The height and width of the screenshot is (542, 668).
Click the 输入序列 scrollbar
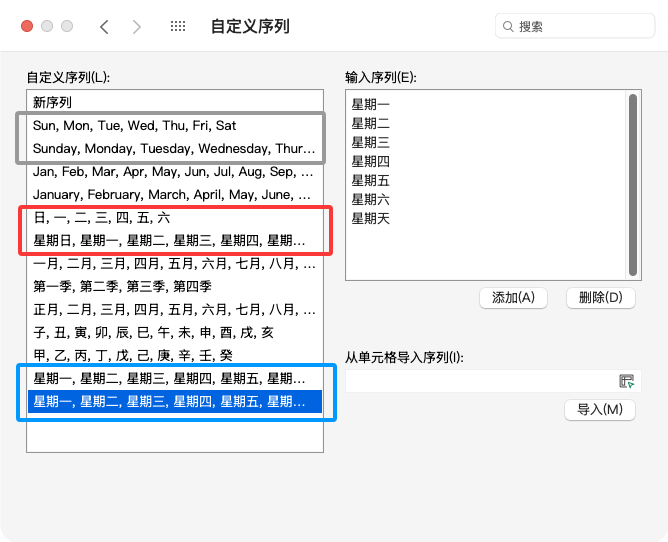[x=633, y=185]
